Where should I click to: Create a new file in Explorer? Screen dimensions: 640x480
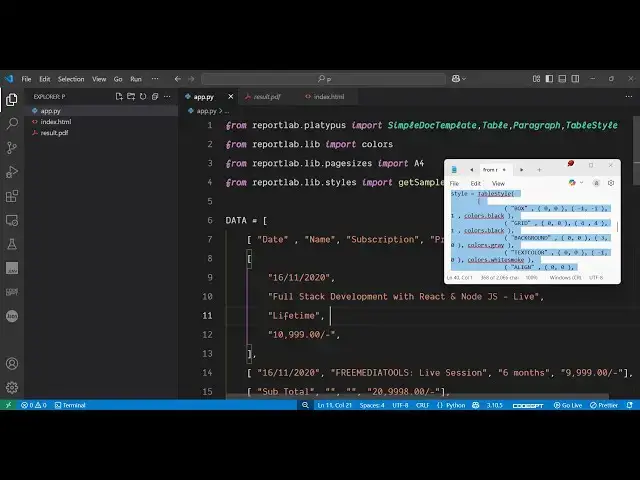(119, 97)
